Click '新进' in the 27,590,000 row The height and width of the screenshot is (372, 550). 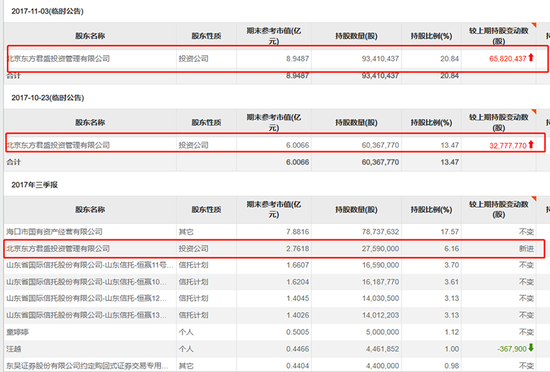526,249
